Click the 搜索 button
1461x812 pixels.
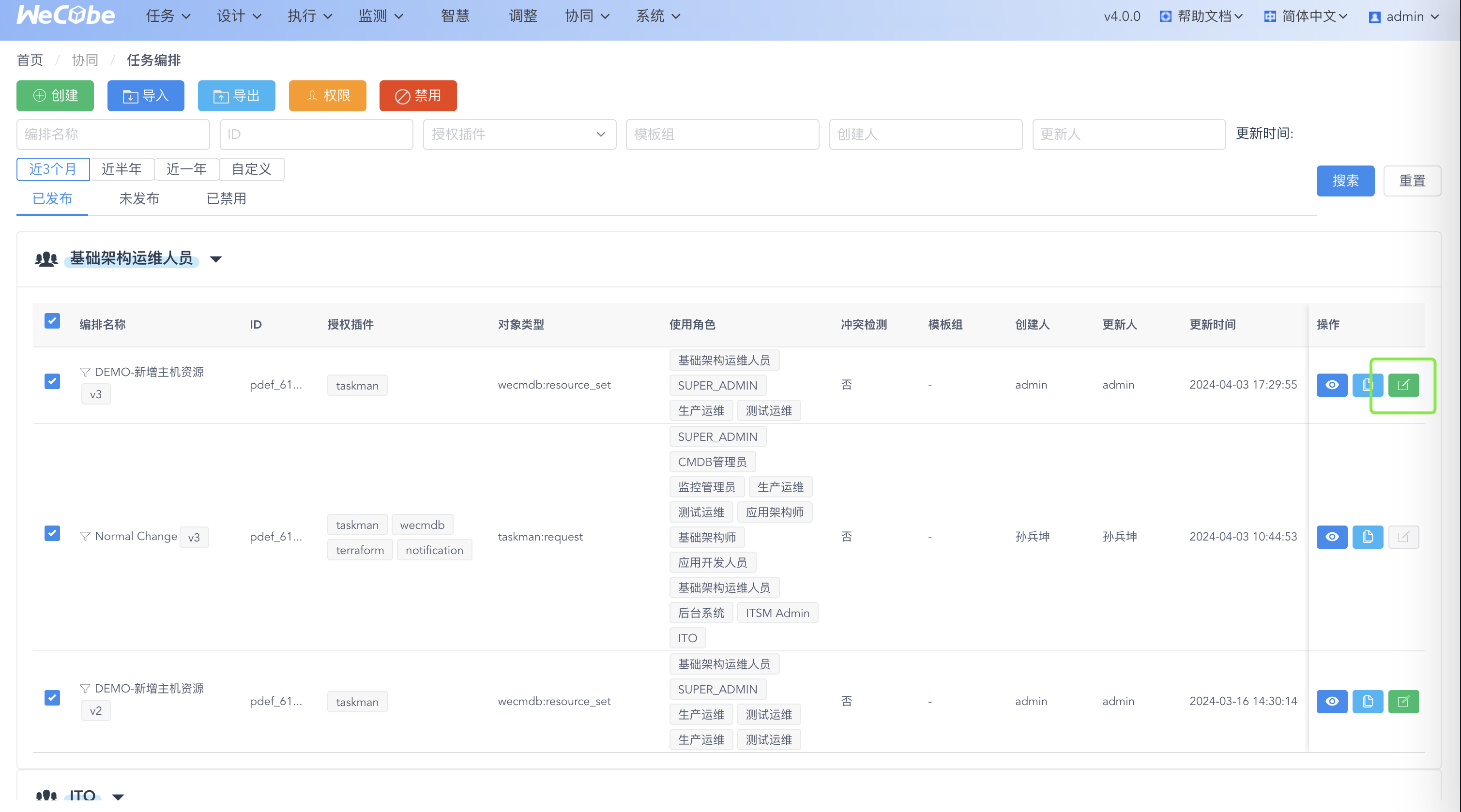[1345, 181]
